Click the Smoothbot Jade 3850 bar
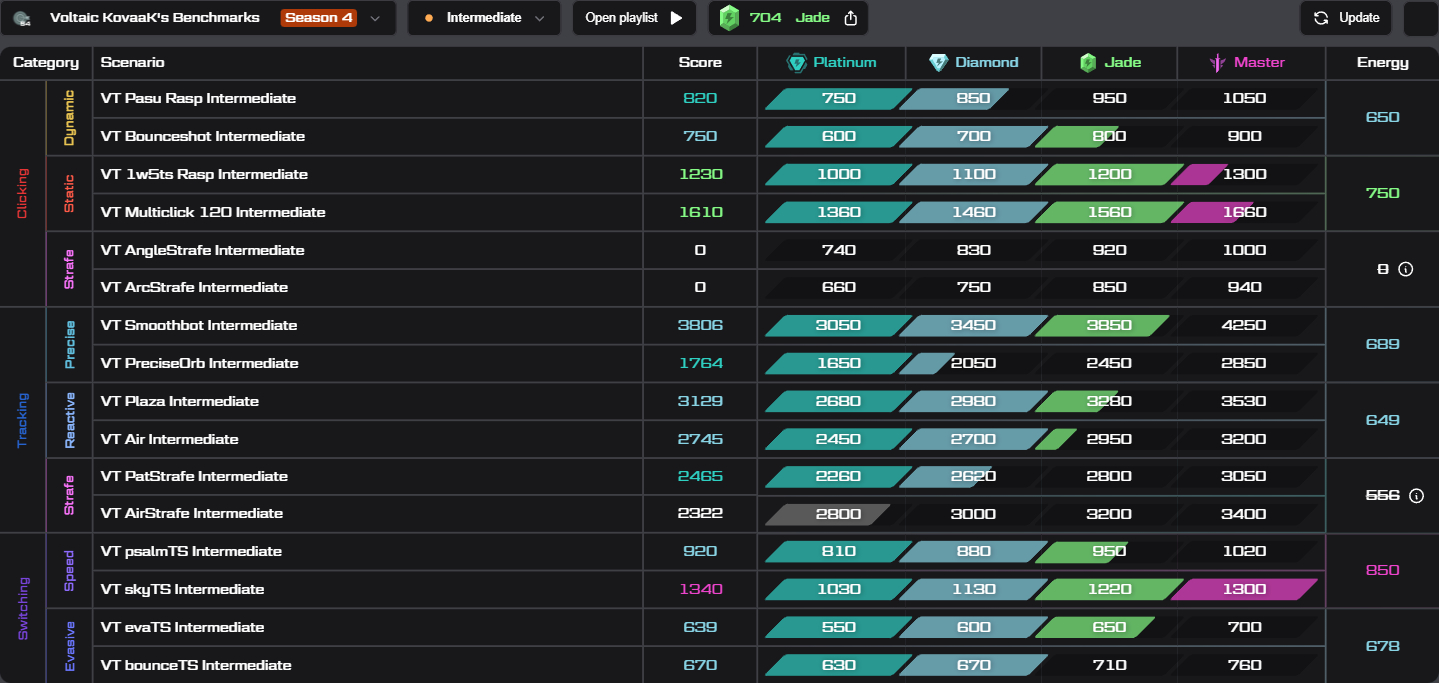1439x683 pixels. (x=1102, y=326)
